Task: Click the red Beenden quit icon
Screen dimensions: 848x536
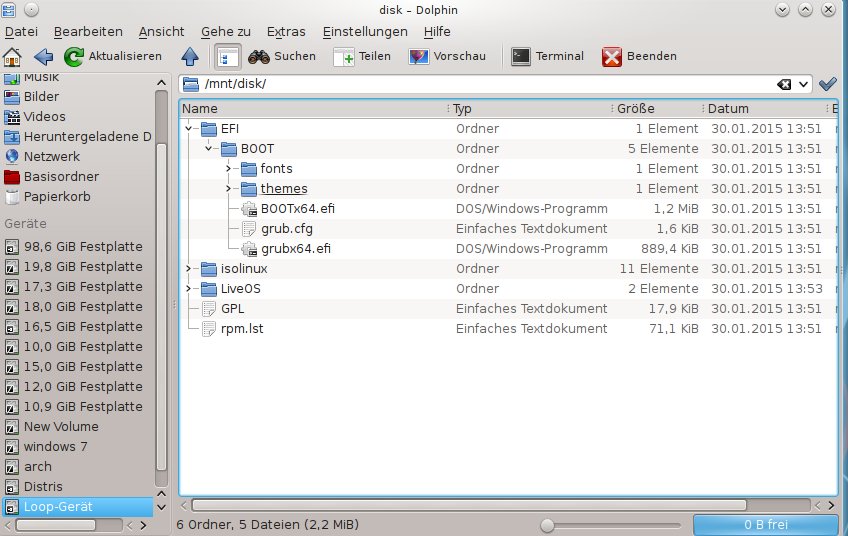Action: [x=612, y=56]
